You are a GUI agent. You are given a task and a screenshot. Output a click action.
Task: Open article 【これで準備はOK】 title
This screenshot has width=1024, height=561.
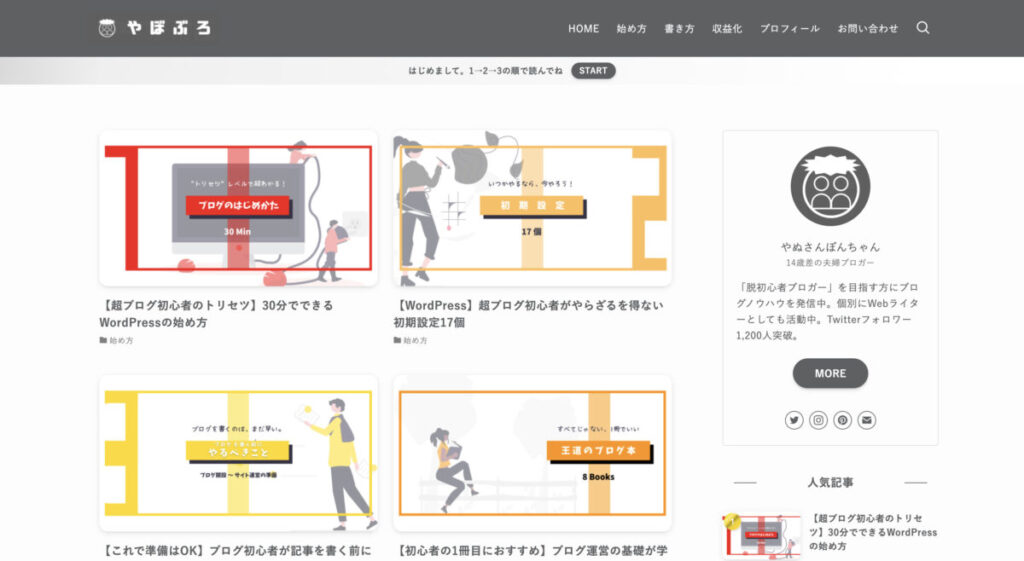coord(236,551)
